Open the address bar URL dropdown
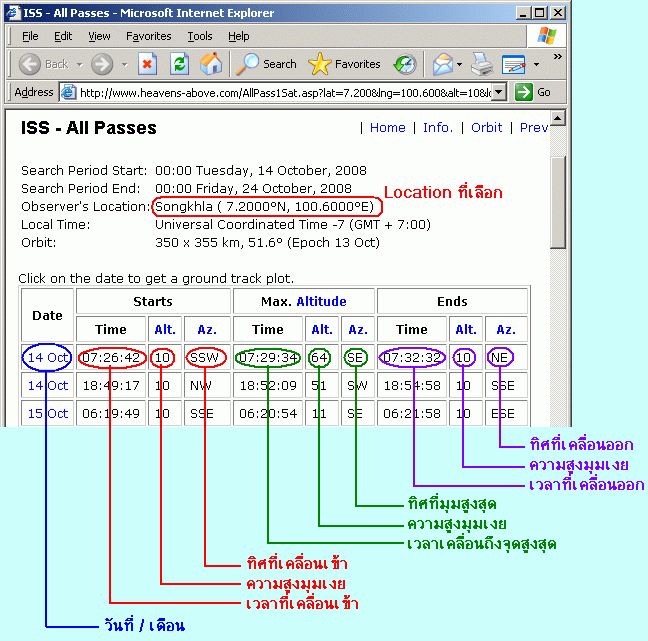The height and width of the screenshot is (641, 648). 499,92
